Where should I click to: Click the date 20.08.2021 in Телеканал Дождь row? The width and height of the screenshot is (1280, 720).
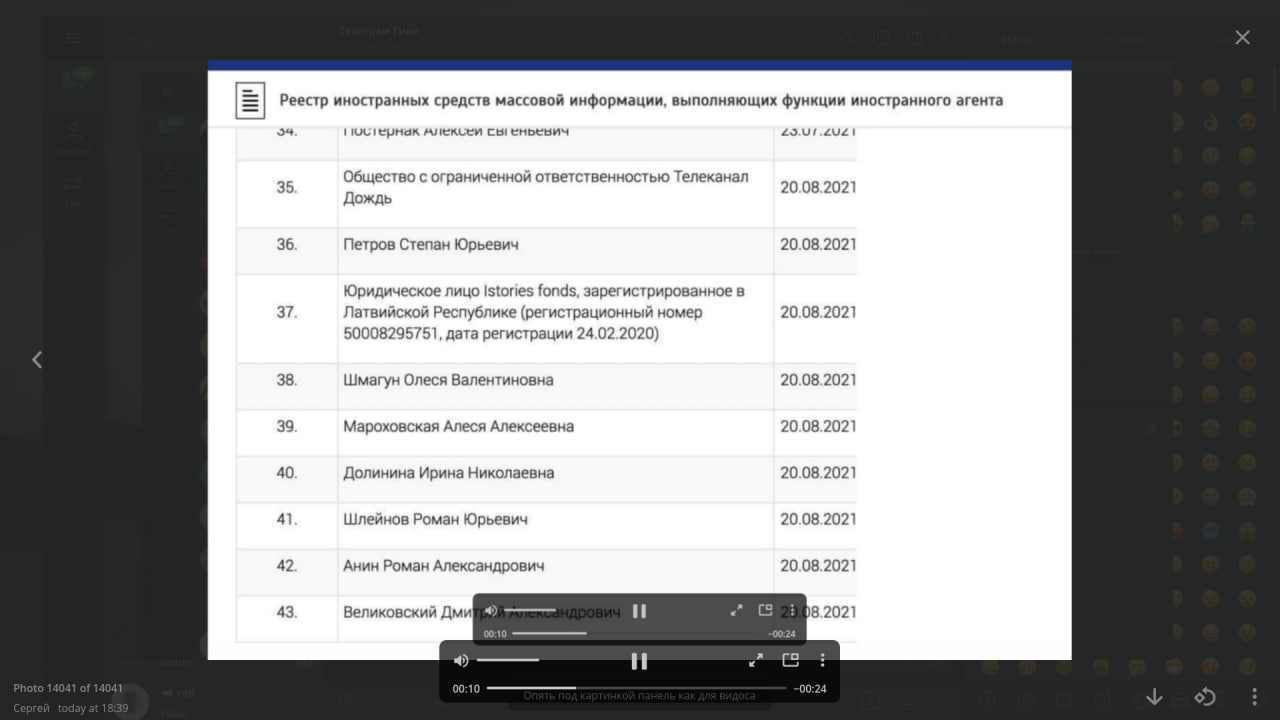[818, 187]
